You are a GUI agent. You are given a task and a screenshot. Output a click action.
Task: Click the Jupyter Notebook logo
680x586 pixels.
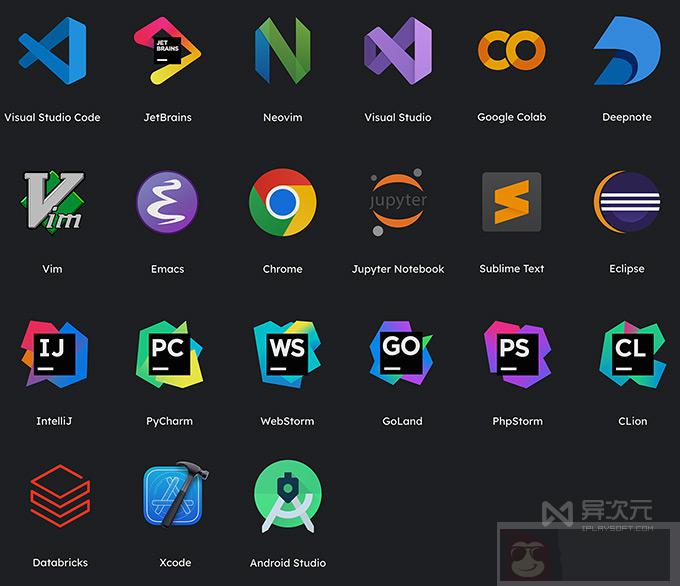[398, 202]
